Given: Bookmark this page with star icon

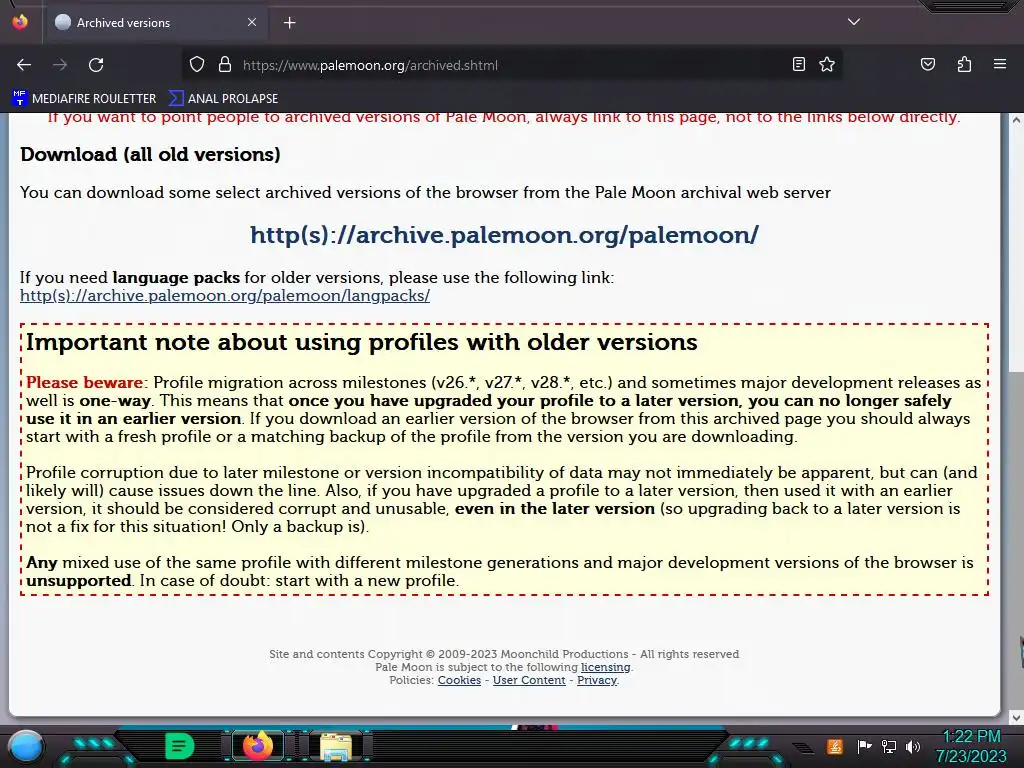Looking at the screenshot, I should [827, 64].
